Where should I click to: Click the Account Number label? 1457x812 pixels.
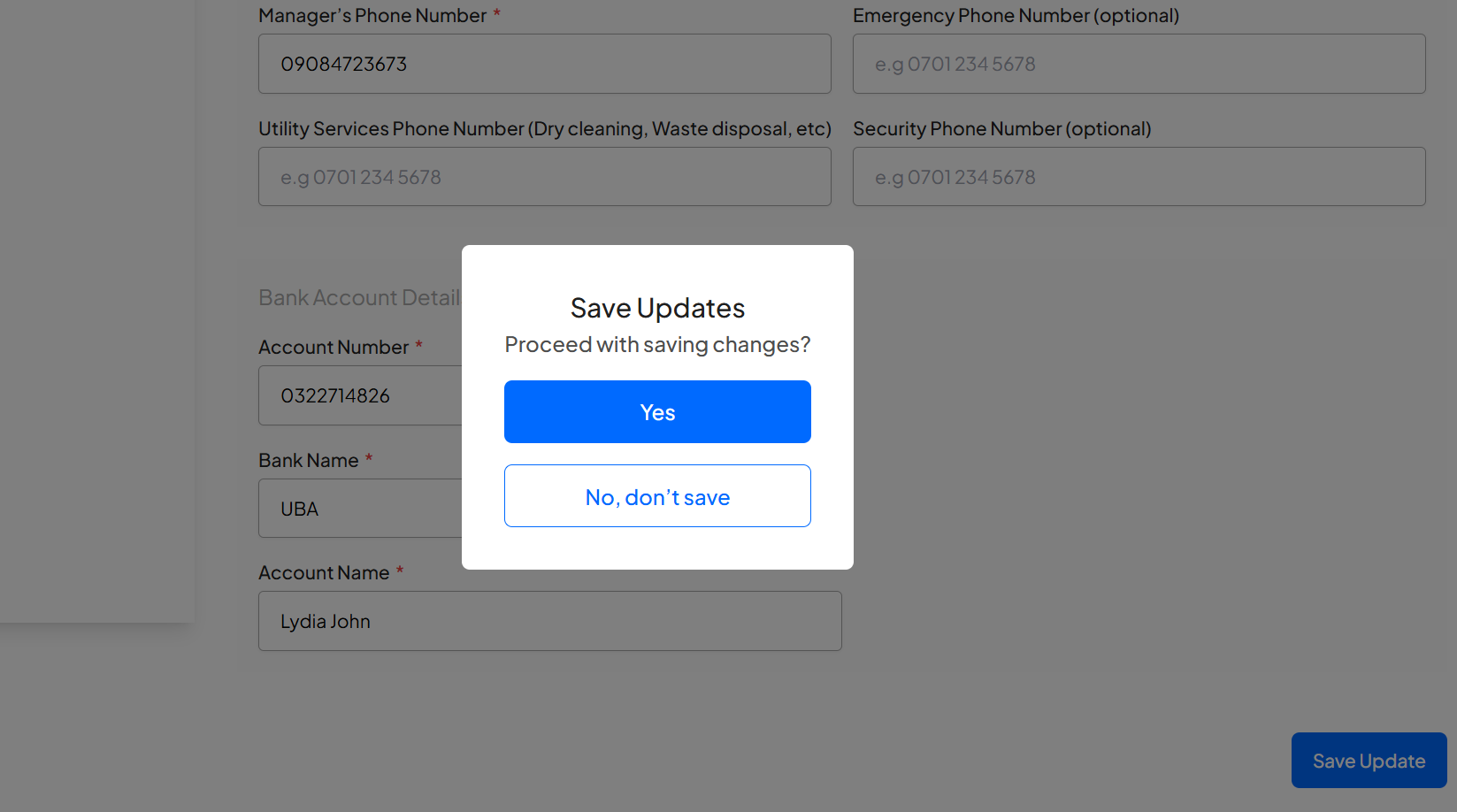click(x=334, y=348)
